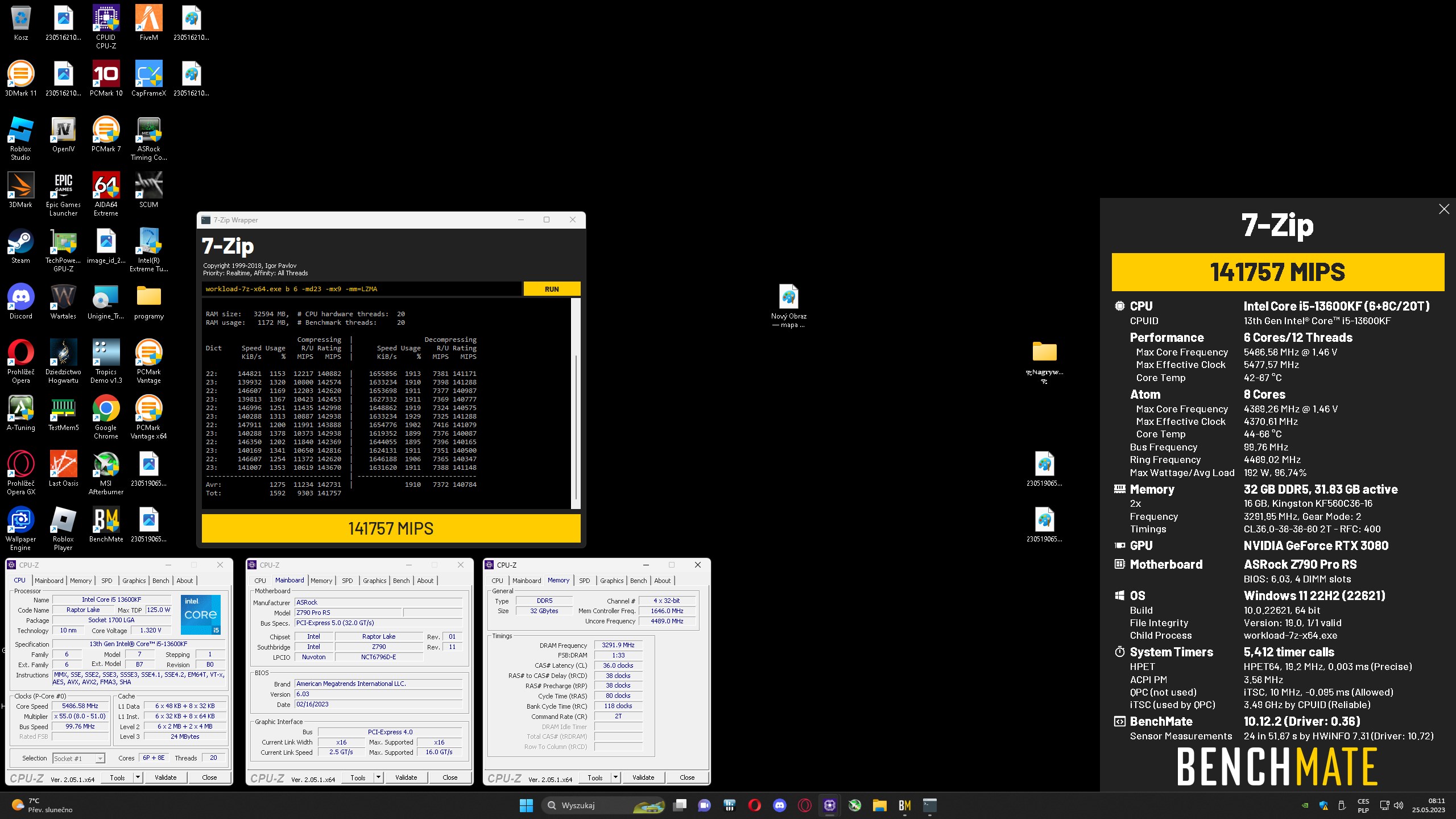Click Close button in first CPU-Z window

click(x=209, y=777)
